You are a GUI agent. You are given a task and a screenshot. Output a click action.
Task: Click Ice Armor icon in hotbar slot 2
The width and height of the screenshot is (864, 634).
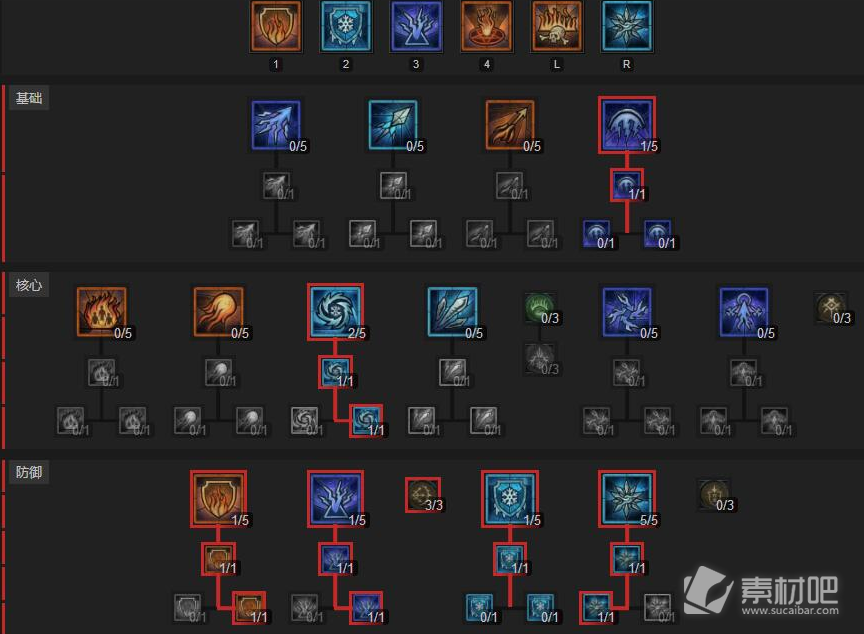346,26
